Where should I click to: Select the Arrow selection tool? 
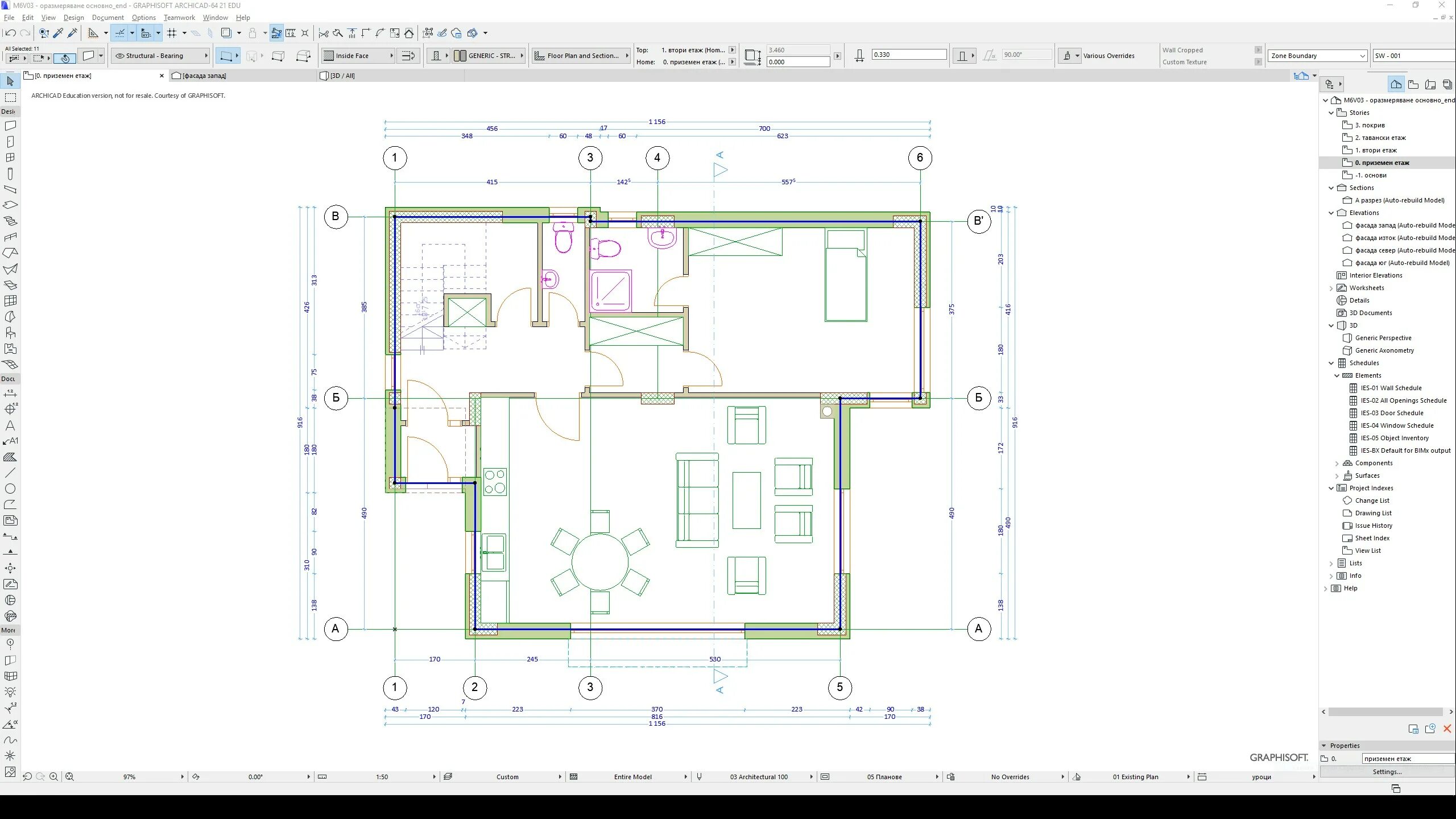coord(10,81)
